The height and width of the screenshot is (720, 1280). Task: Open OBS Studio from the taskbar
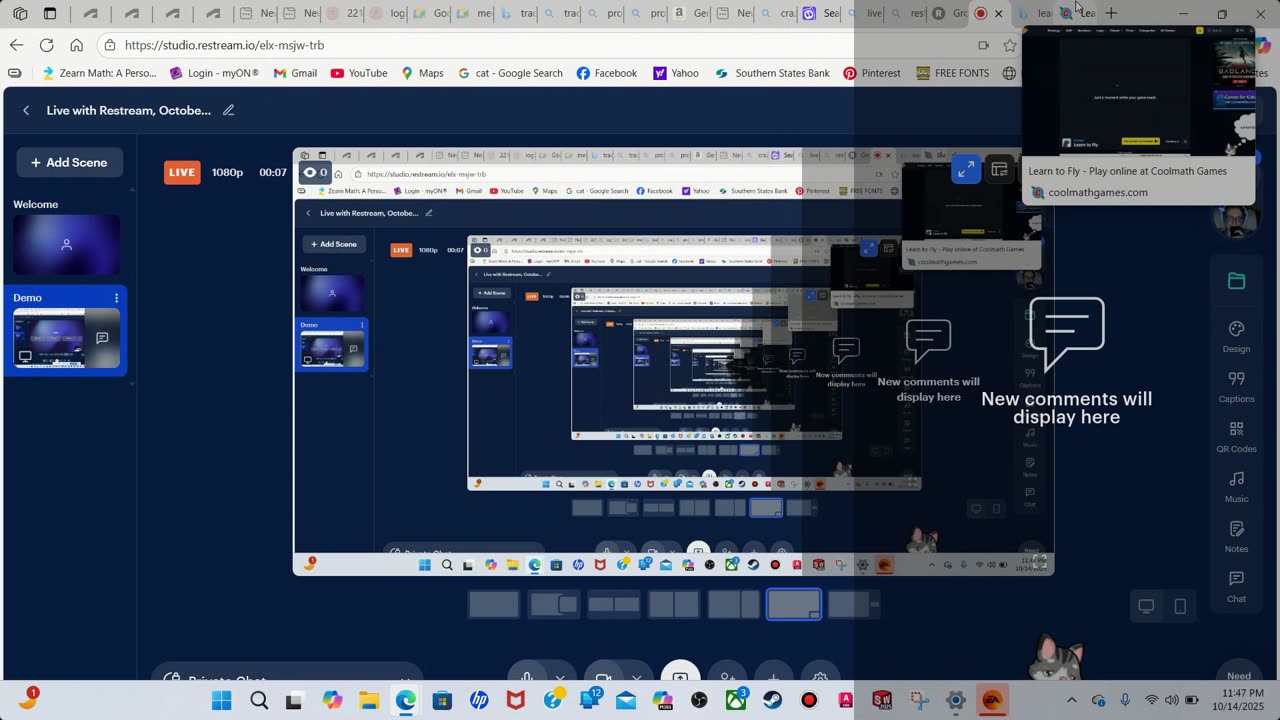coord(699,700)
